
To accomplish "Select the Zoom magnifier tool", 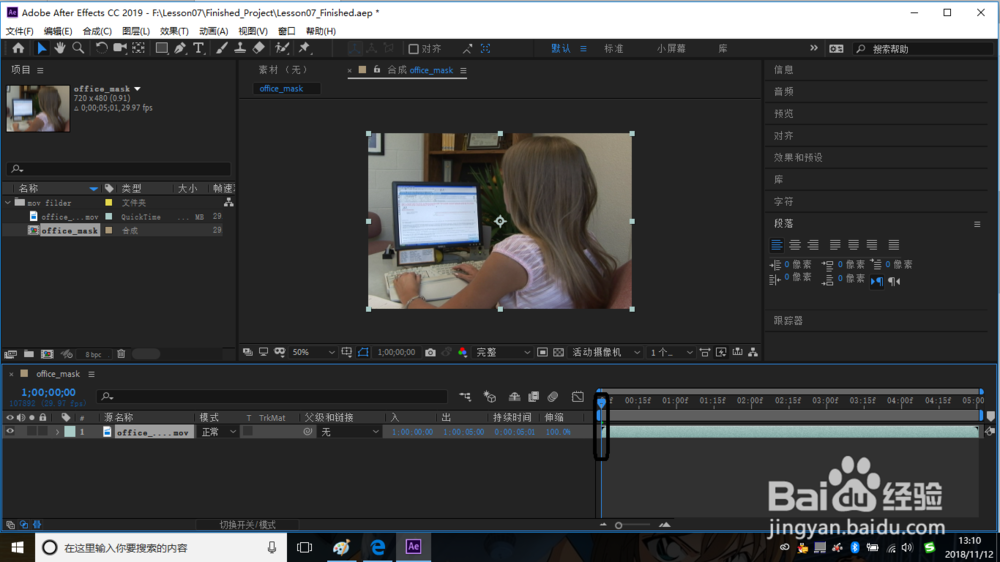I will 78,48.
